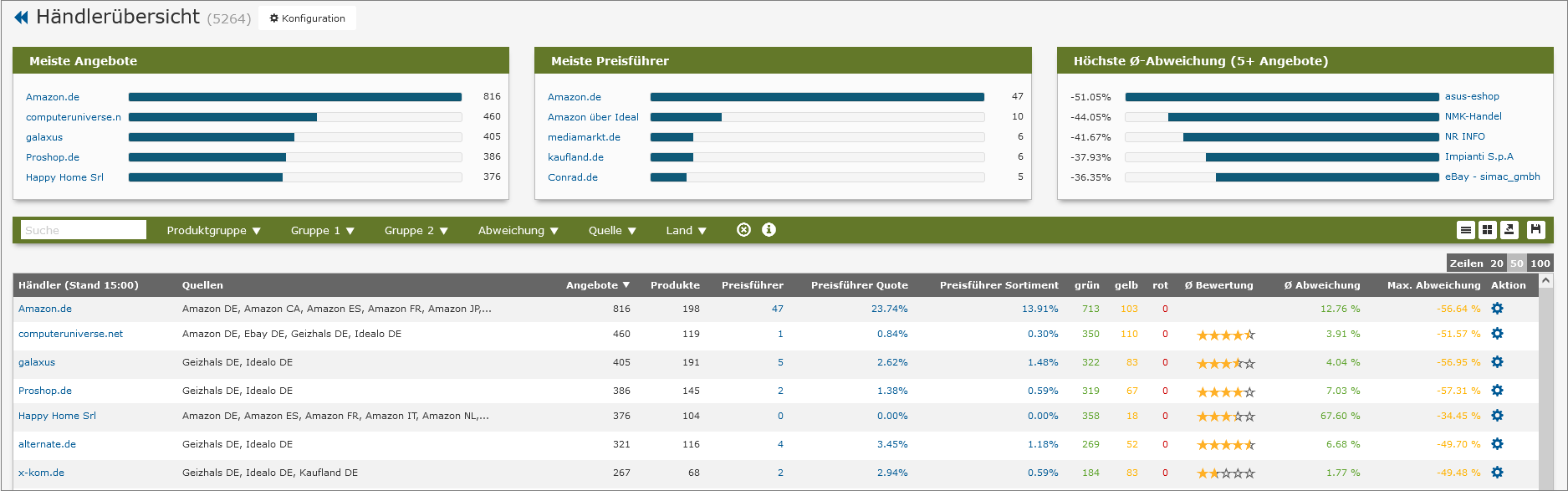Image resolution: width=1568 pixels, height=491 pixels.
Task: Open the info icon in filter bar
Action: pyautogui.click(x=769, y=230)
